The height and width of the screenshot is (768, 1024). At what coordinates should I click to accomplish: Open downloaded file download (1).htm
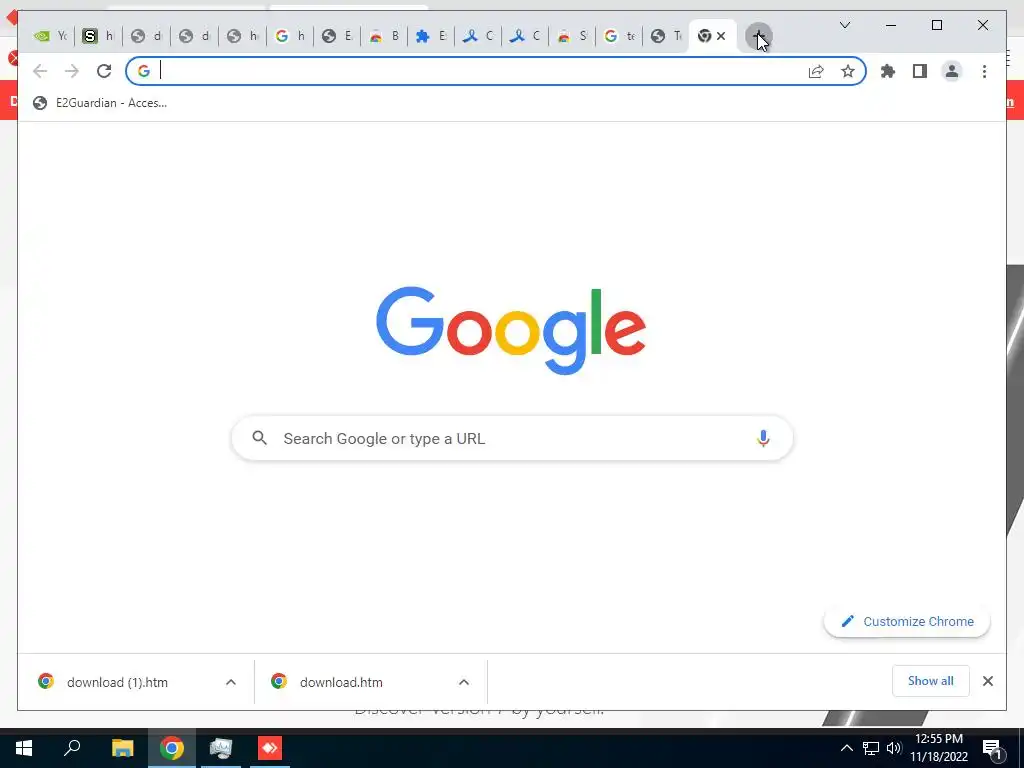click(117, 682)
